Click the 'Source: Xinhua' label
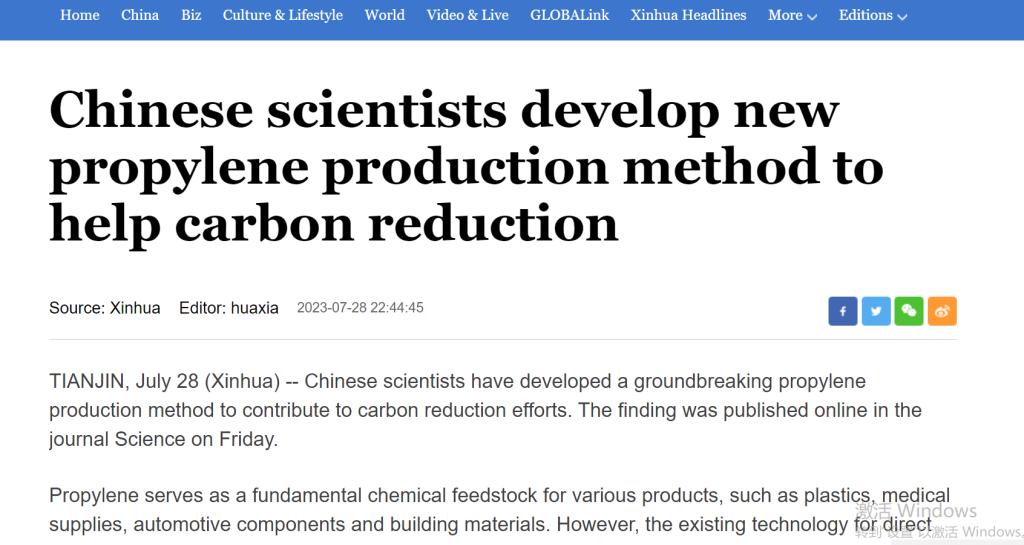The height and width of the screenshot is (545, 1024). (x=105, y=308)
